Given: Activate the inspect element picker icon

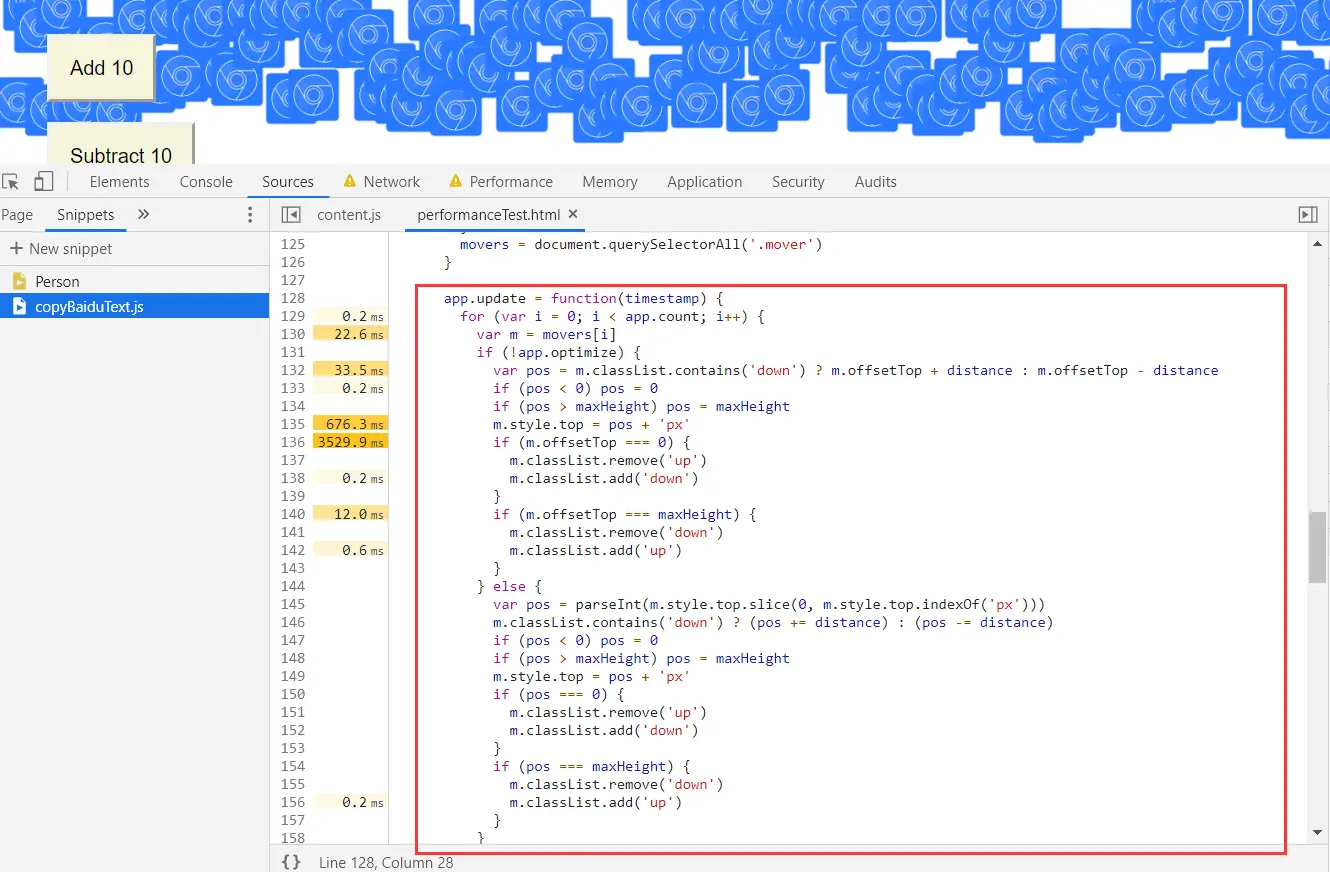Looking at the screenshot, I should (11, 182).
